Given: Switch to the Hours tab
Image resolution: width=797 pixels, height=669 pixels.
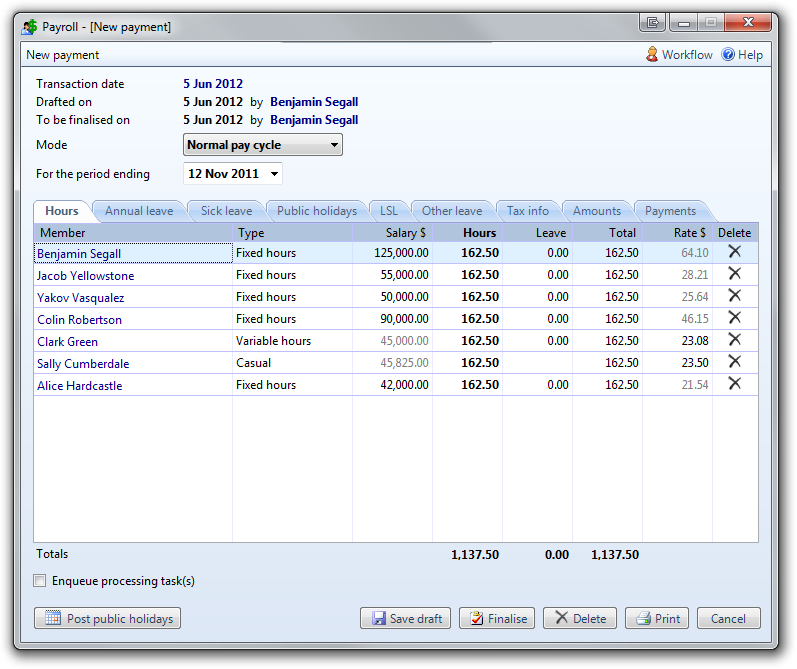Looking at the screenshot, I should tap(62, 211).
